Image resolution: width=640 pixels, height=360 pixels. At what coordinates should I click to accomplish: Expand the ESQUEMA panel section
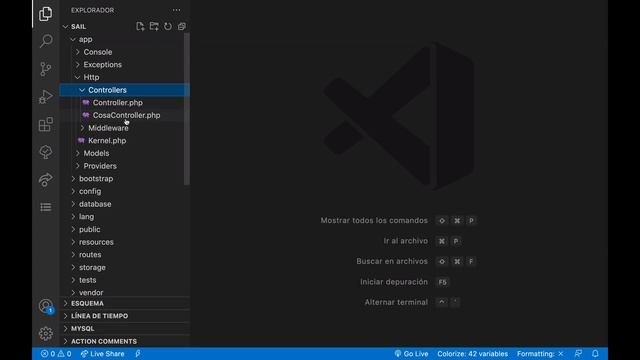tap(124, 303)
